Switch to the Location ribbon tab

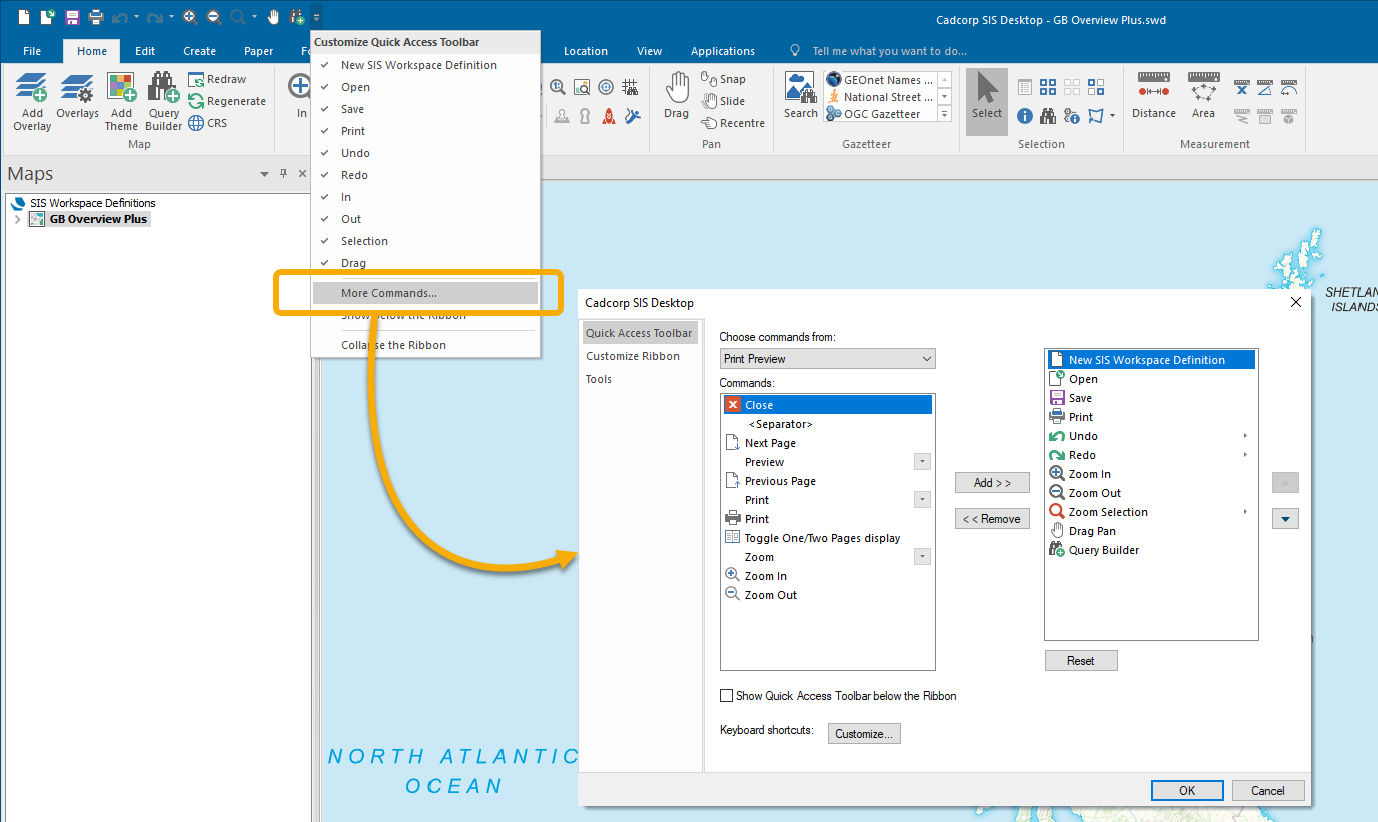586,51
